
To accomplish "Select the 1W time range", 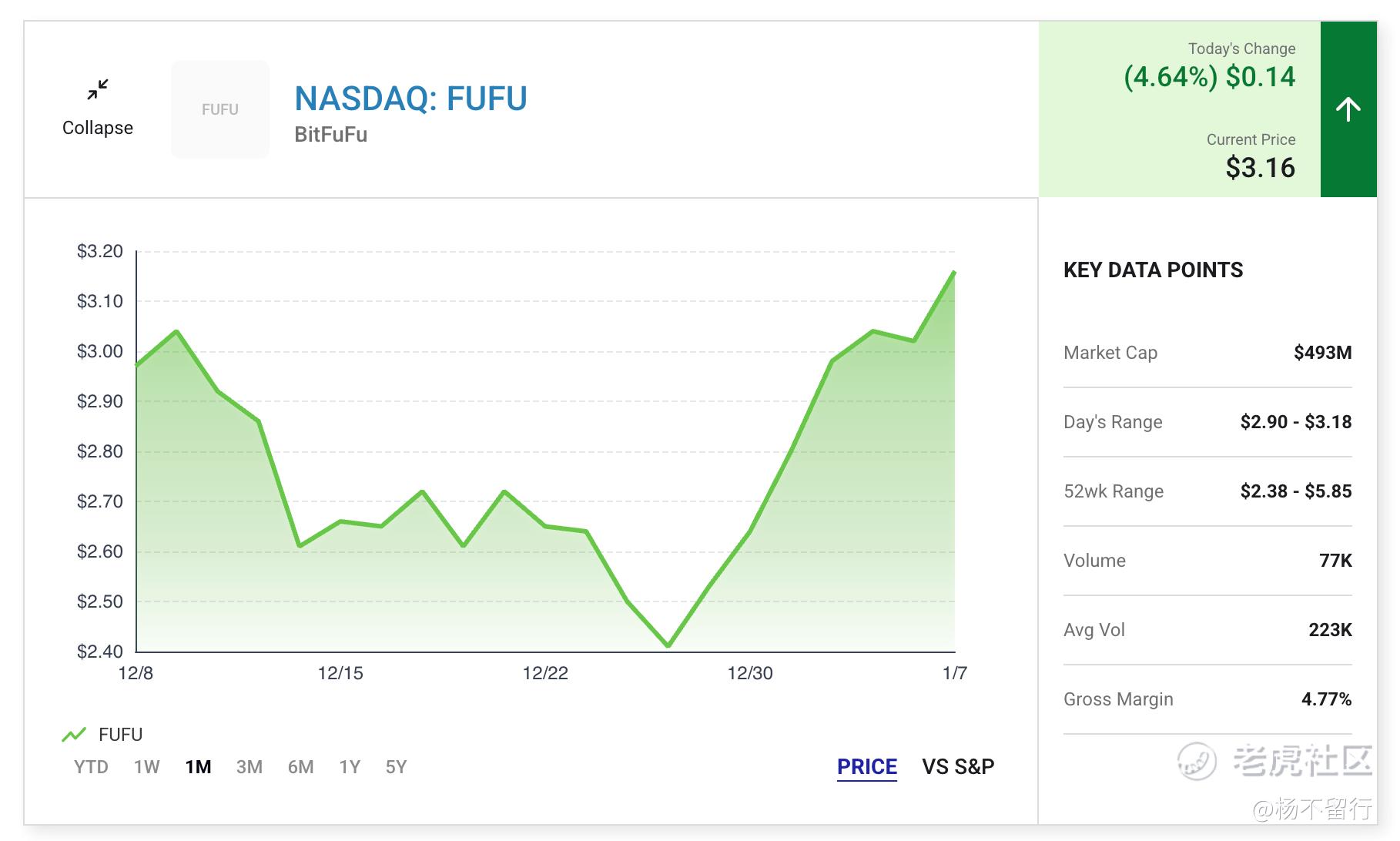I will pos(146,767).
